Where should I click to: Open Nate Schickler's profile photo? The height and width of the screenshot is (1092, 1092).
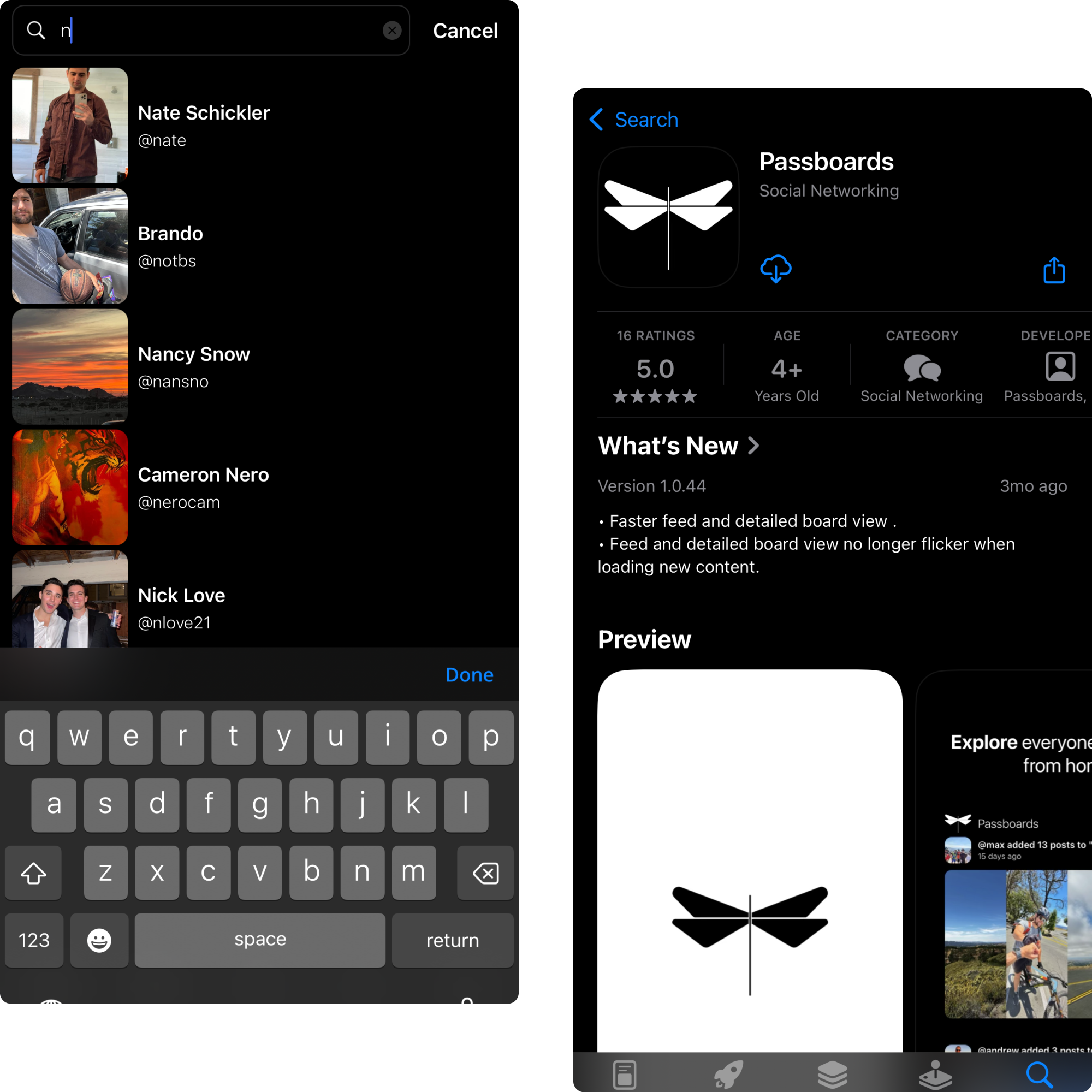pos(70,126)
